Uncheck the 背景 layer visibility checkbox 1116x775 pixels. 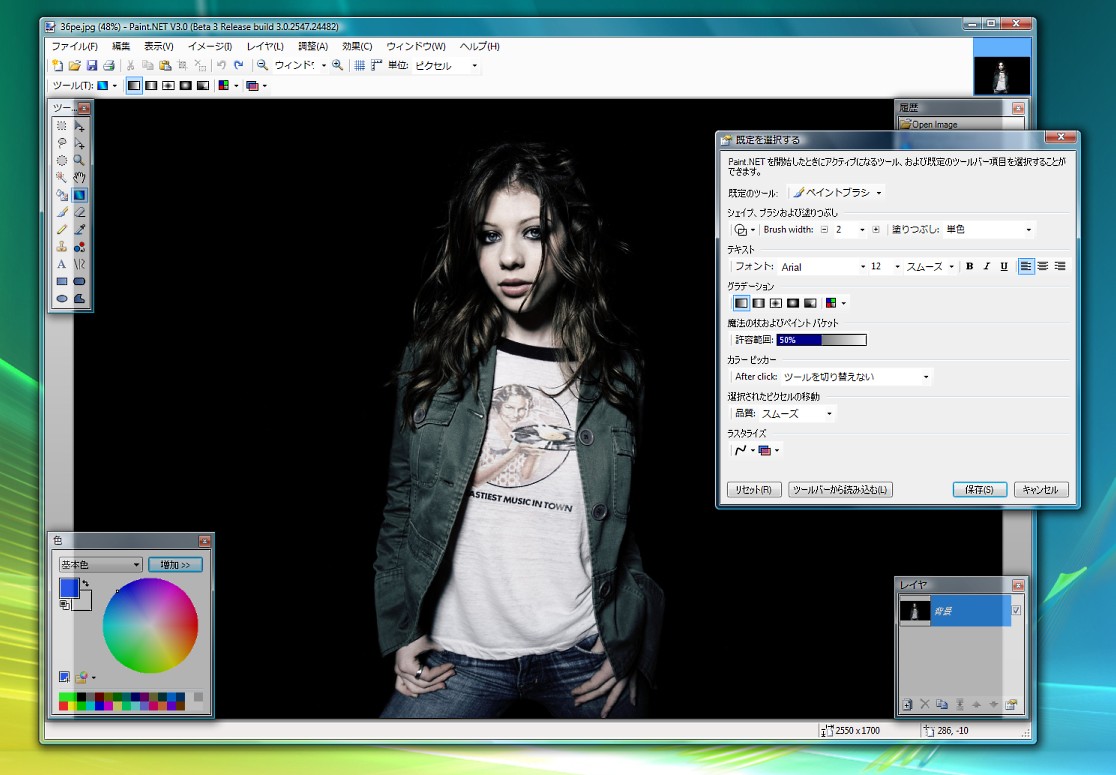point(1017,610)
